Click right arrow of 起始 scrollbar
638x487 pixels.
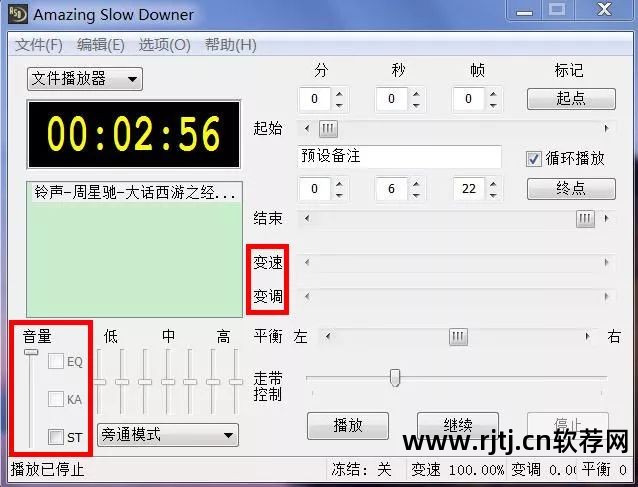click(x=606, y=129)
